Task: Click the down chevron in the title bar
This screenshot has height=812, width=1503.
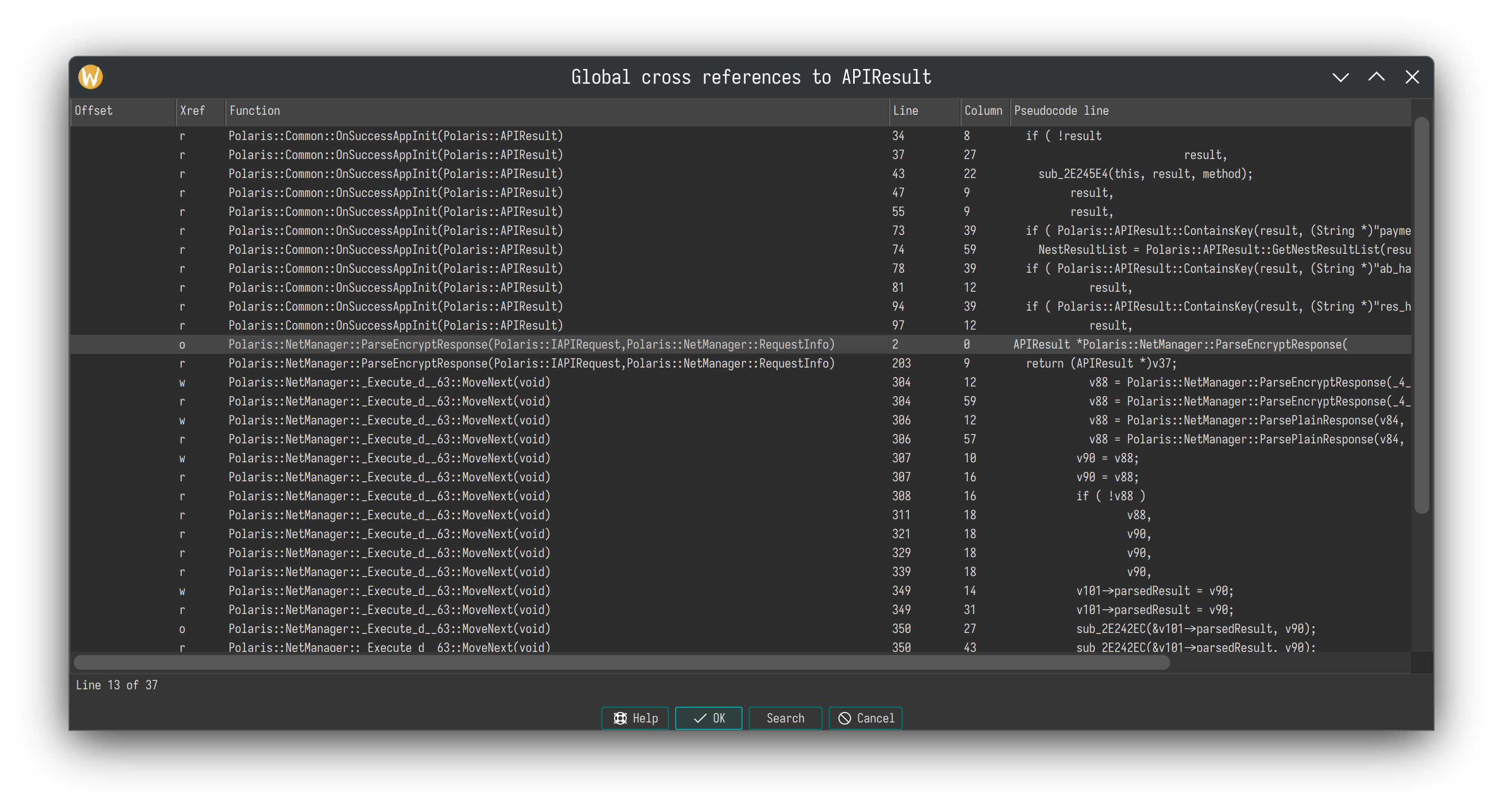Action: (1340, 77)
